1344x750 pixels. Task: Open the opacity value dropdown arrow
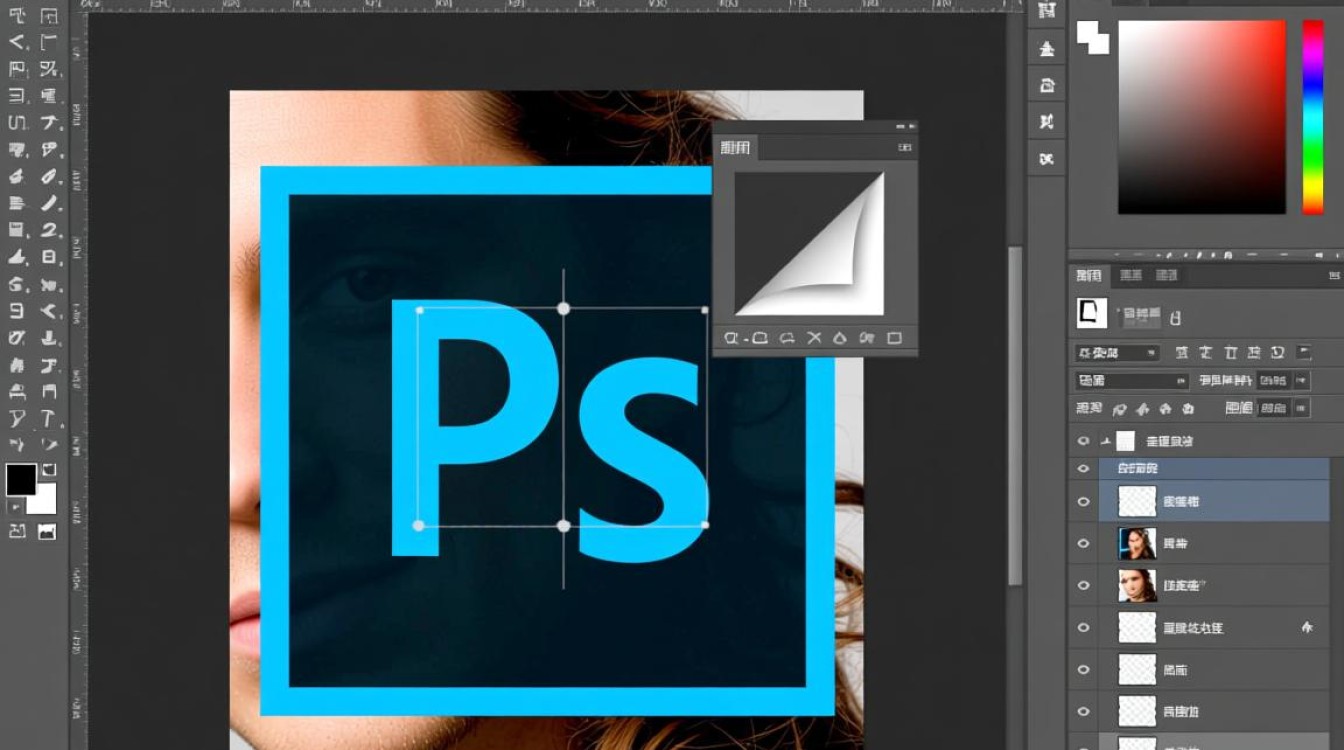[x=1300, y=380]
